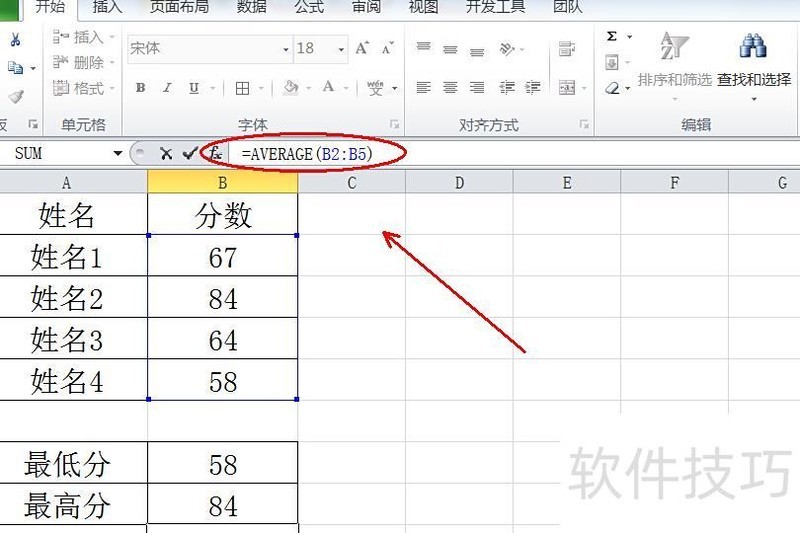This screenshot has width=800, height=533.
Task: Open the 视图 View tab
Action: coord(423,6)
